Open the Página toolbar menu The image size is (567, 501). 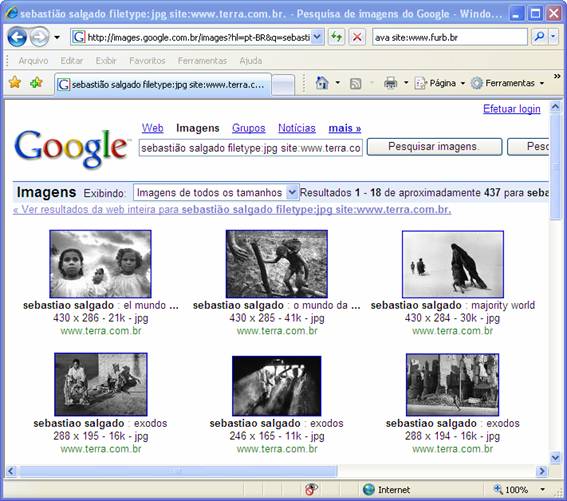tap(439, 83)
